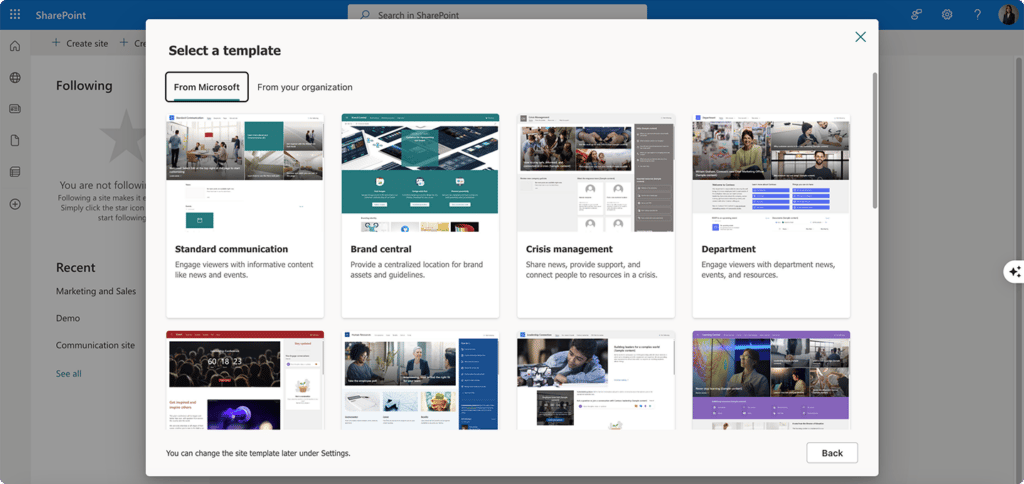This screenshot has width=1024, height=484.
Task: Close the Select a template dialog
Action: (861, 37)
